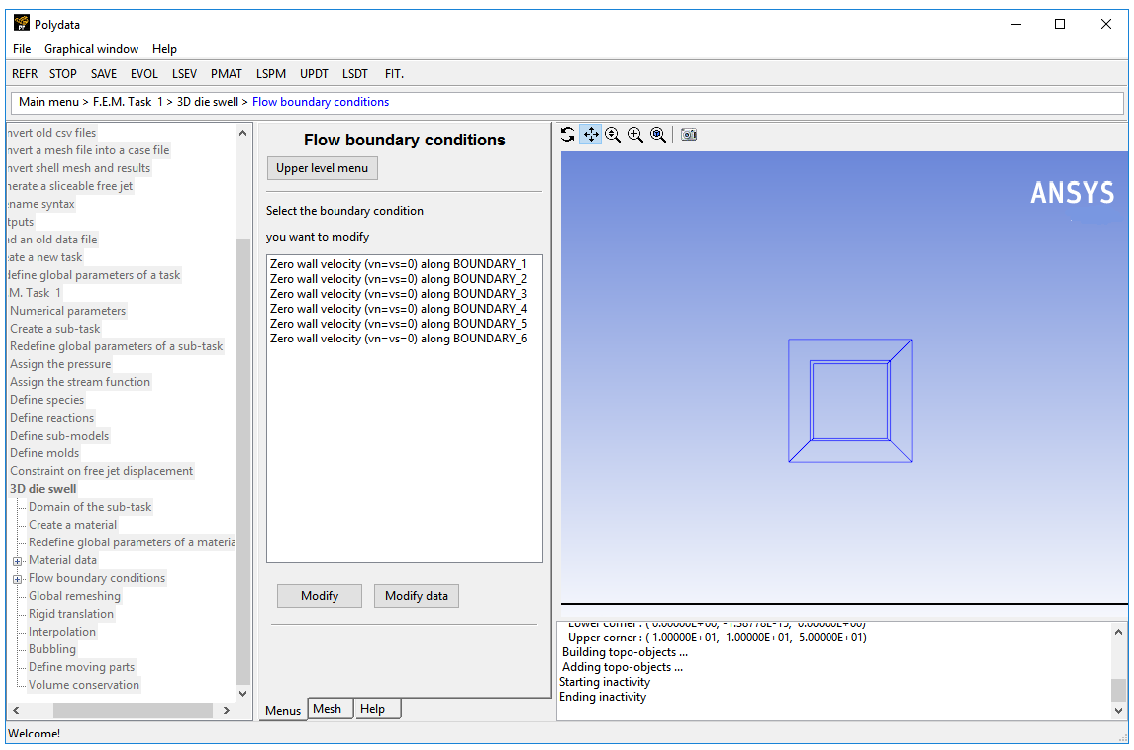Select Define moving parts in the tree
Screen dimensions: 1134x750
pyautogui.click(x=82, y=667)
